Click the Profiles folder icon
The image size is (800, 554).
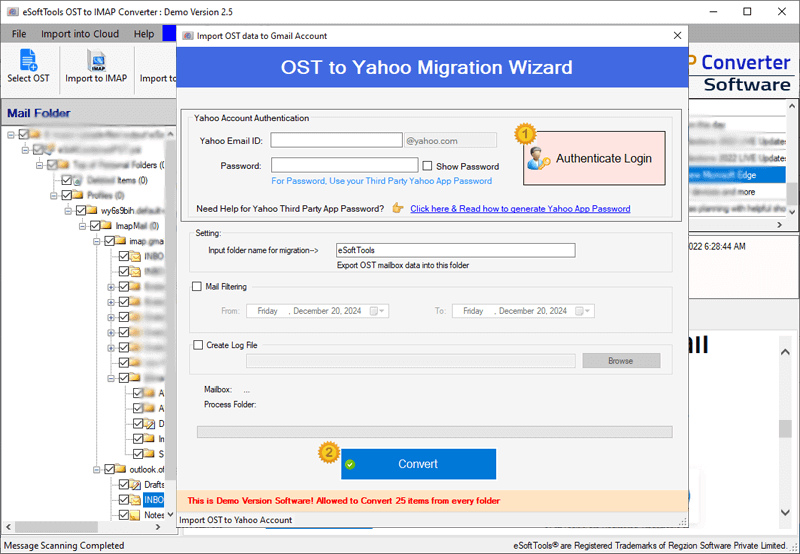point(78,195)
